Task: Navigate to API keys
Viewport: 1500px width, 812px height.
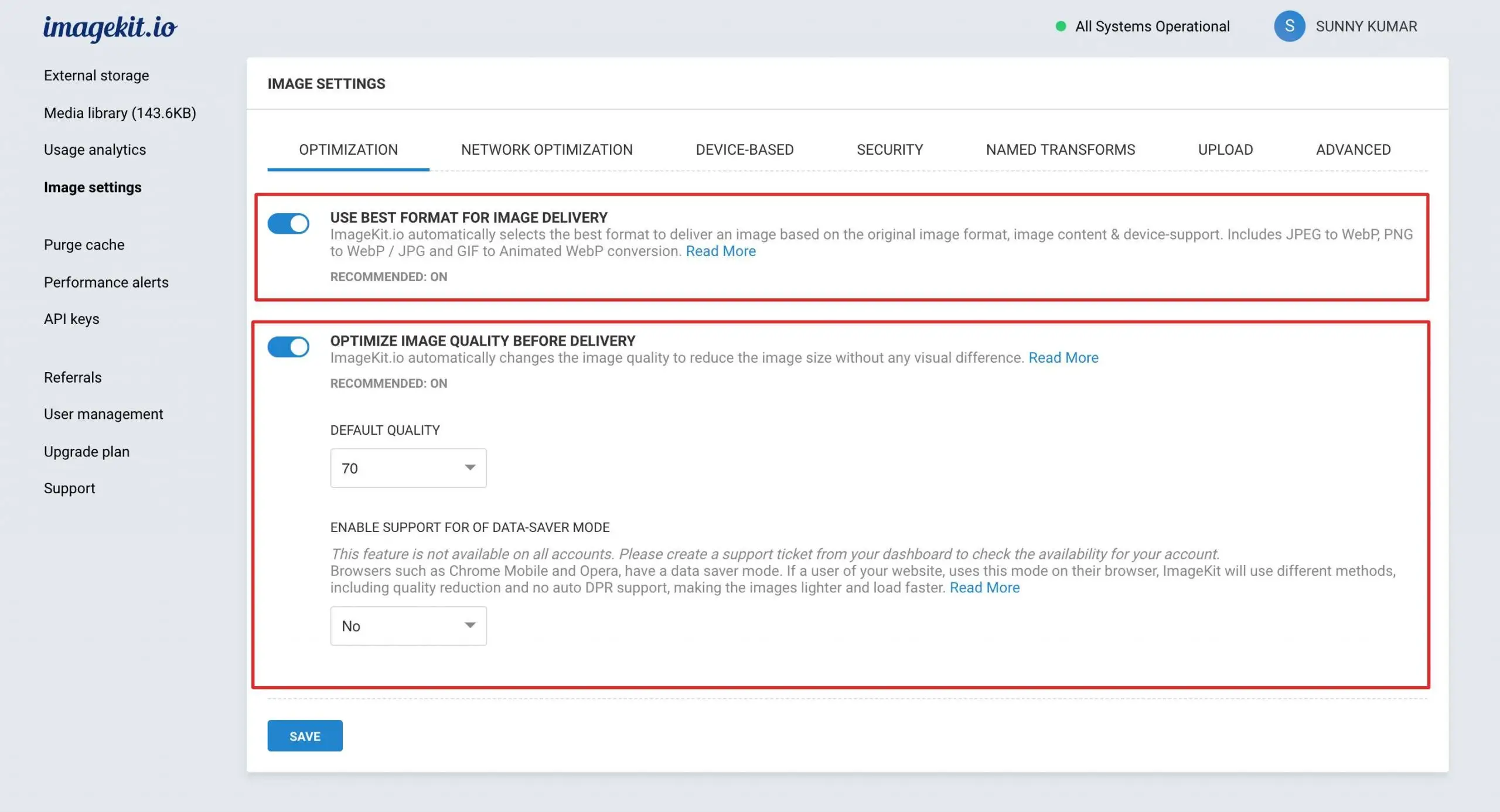Action: pyautogui.click(x=71, y=319)
